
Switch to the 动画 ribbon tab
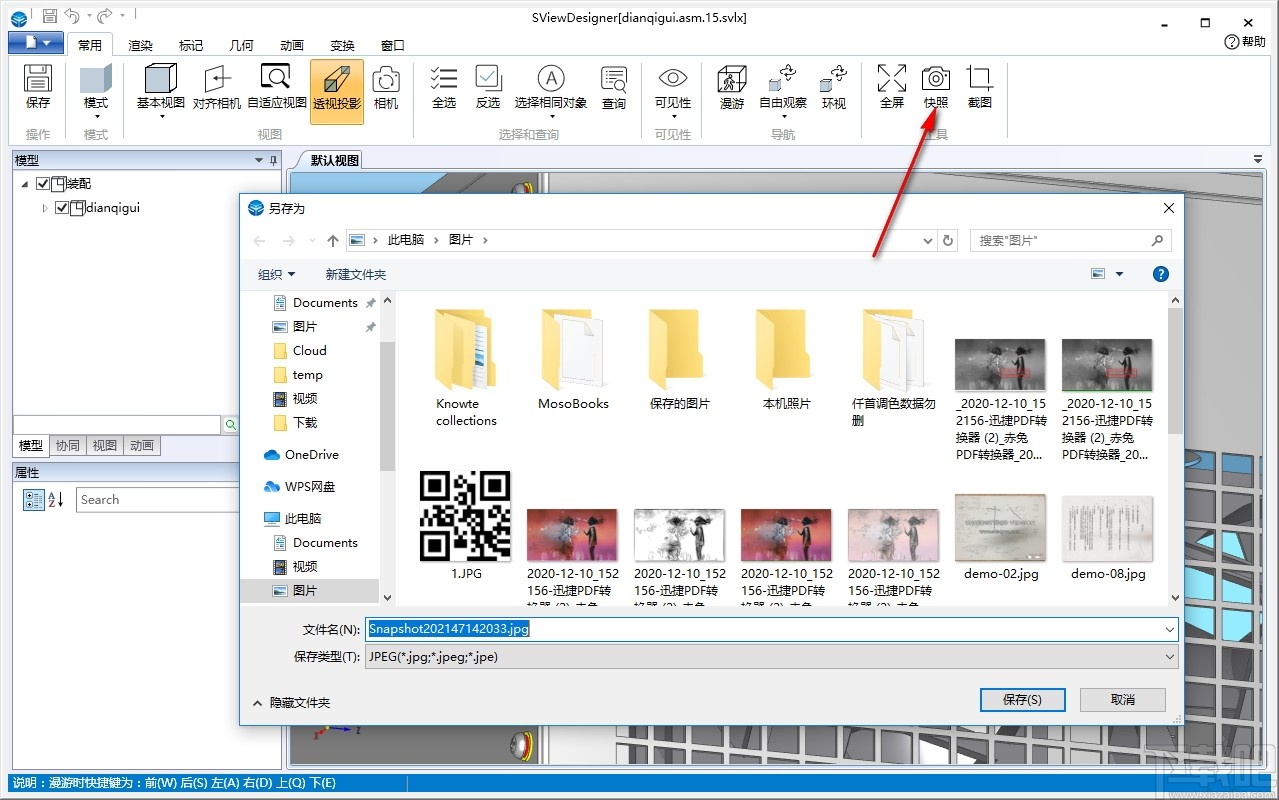coord(290,44)
